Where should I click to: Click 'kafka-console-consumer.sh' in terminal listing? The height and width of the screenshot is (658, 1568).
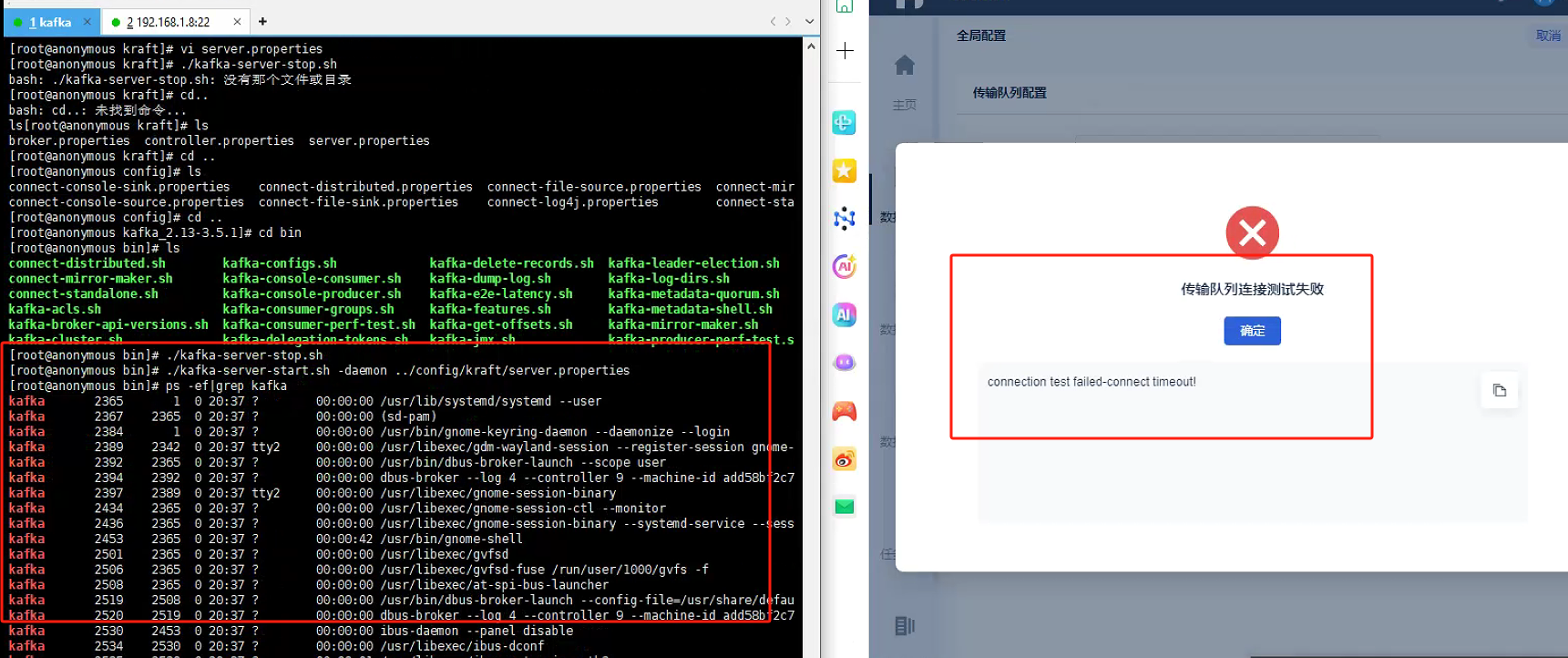[312, 279]
